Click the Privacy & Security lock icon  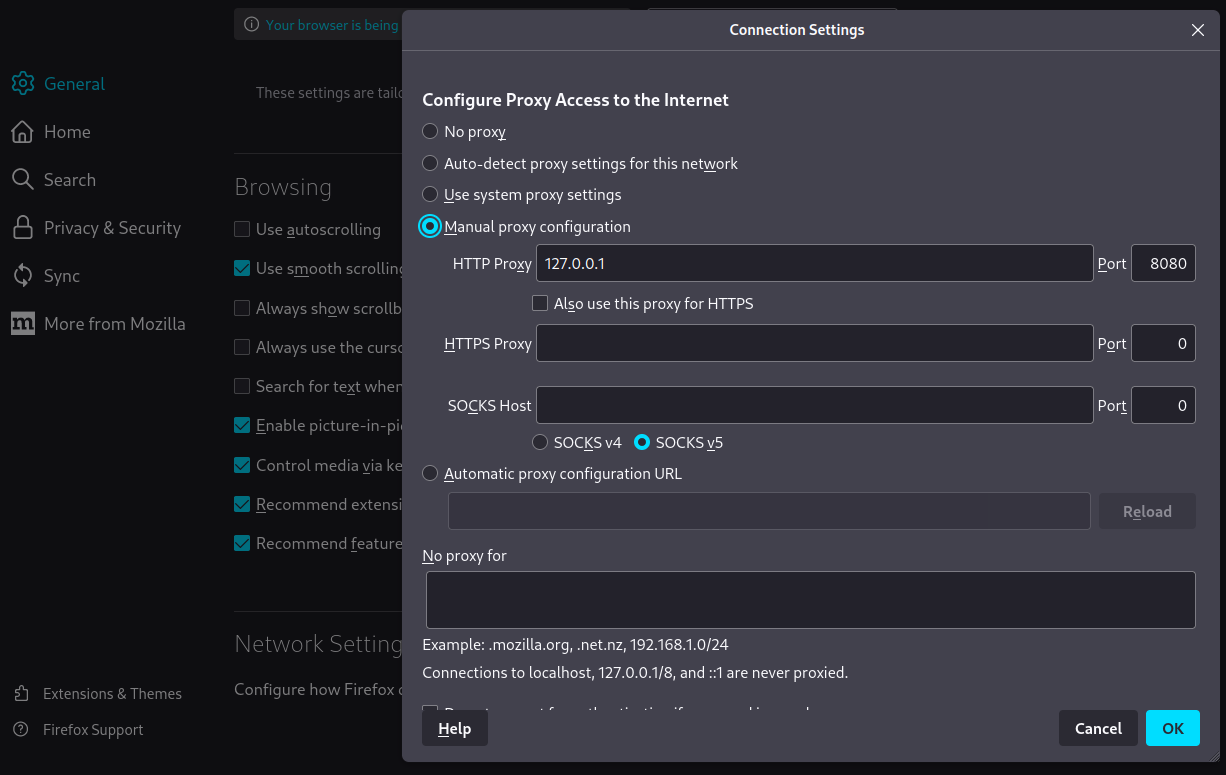(23, 228)
